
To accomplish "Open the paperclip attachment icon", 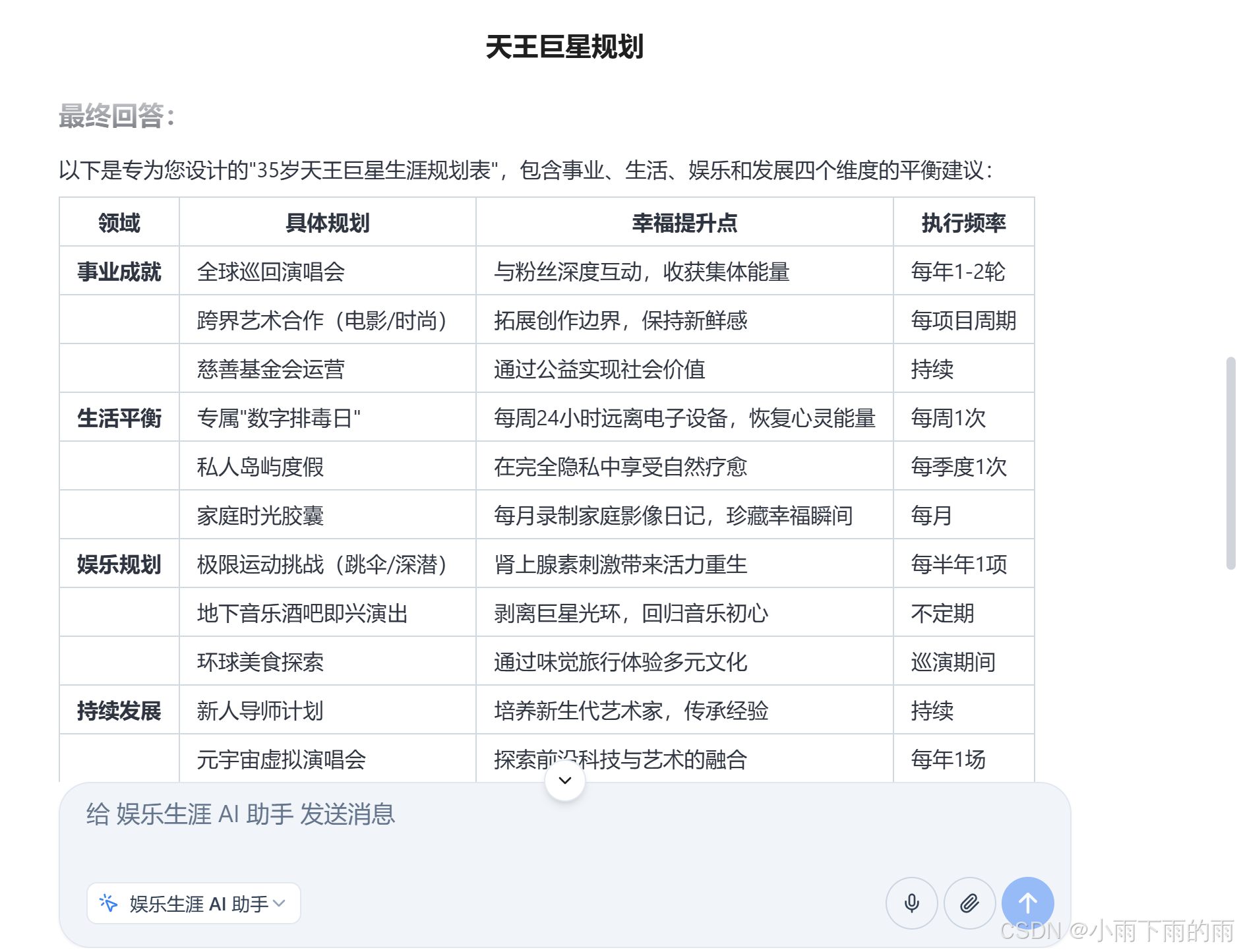I will click(x=969, y=903).
